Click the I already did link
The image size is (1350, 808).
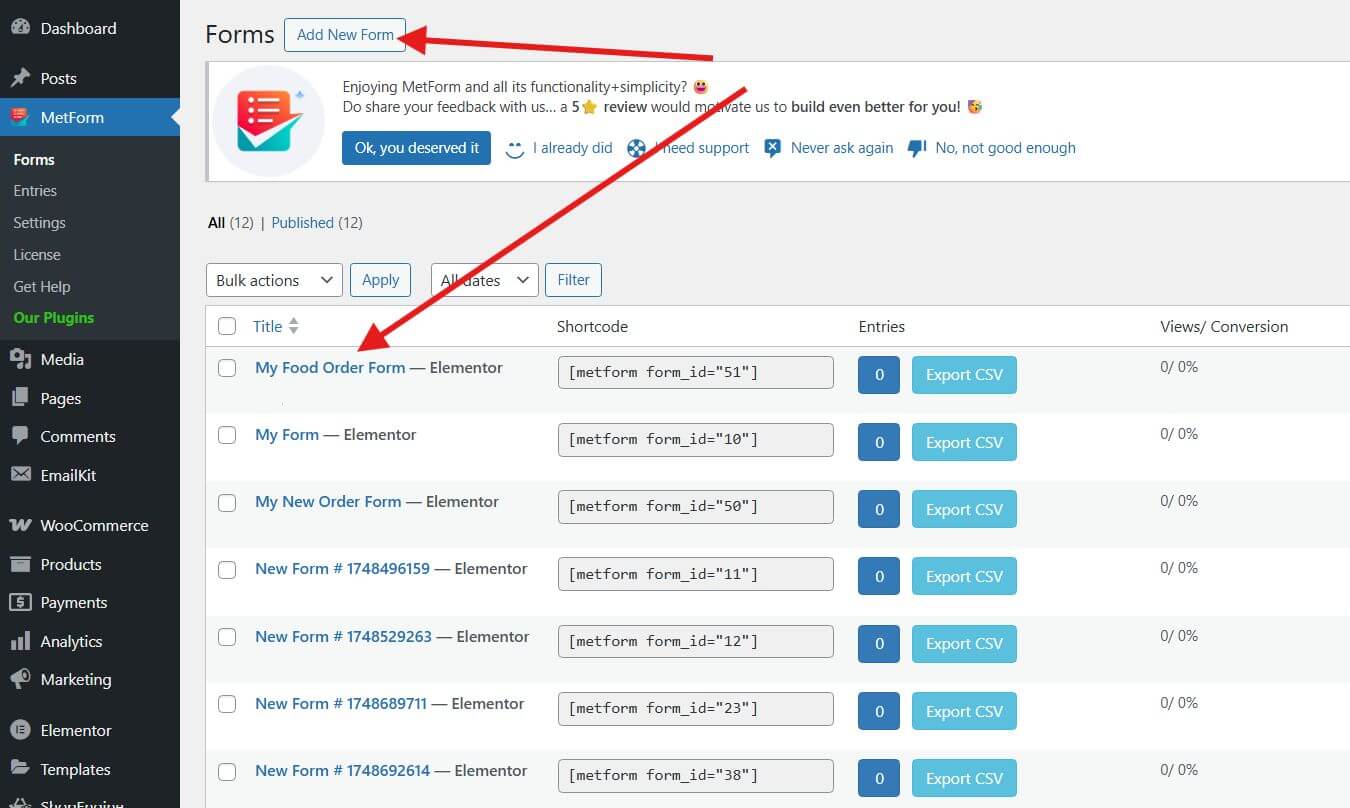pyautogui.click(x=572, y=148)
